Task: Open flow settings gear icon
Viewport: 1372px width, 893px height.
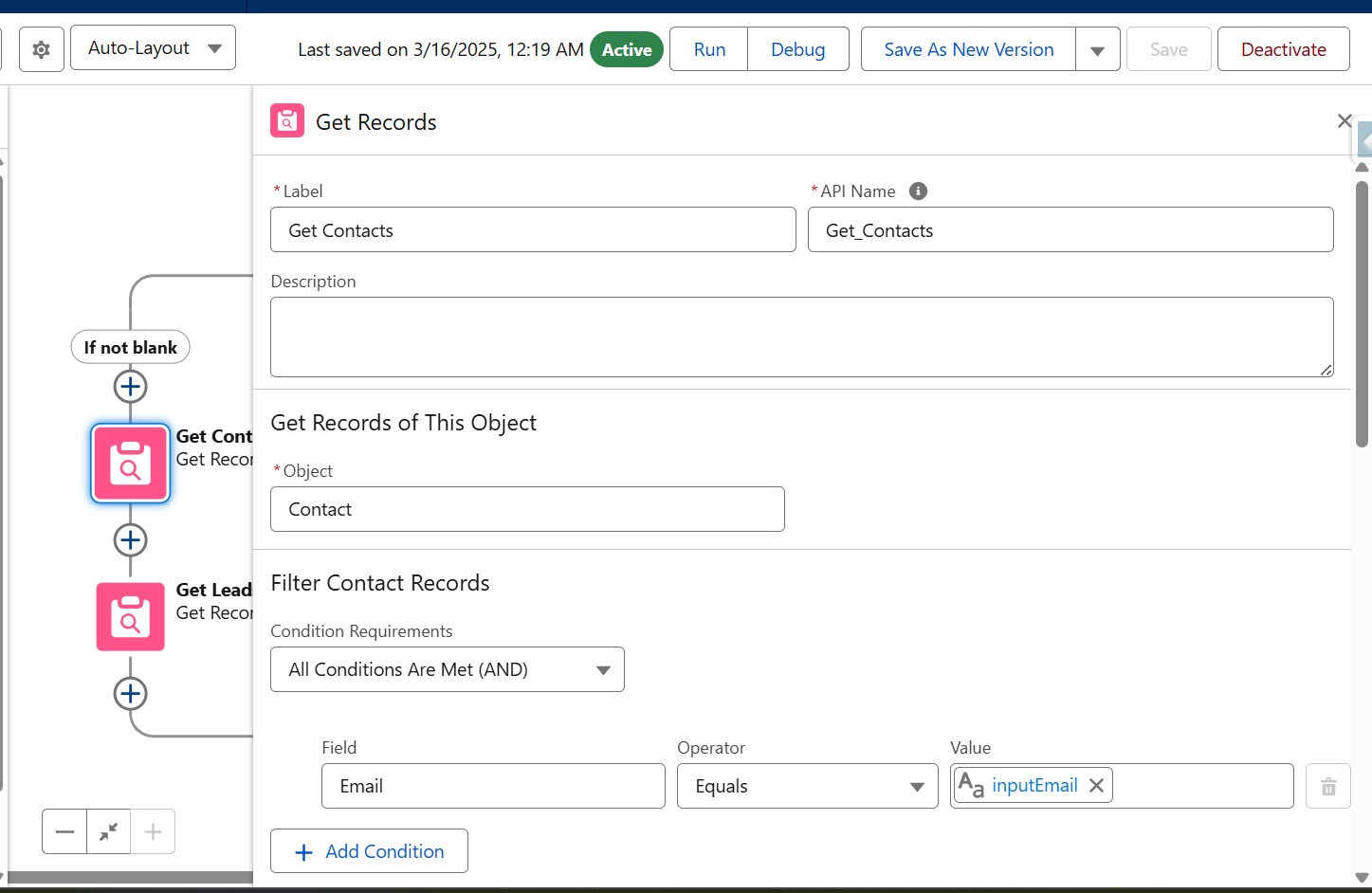Action: point(41,49)
